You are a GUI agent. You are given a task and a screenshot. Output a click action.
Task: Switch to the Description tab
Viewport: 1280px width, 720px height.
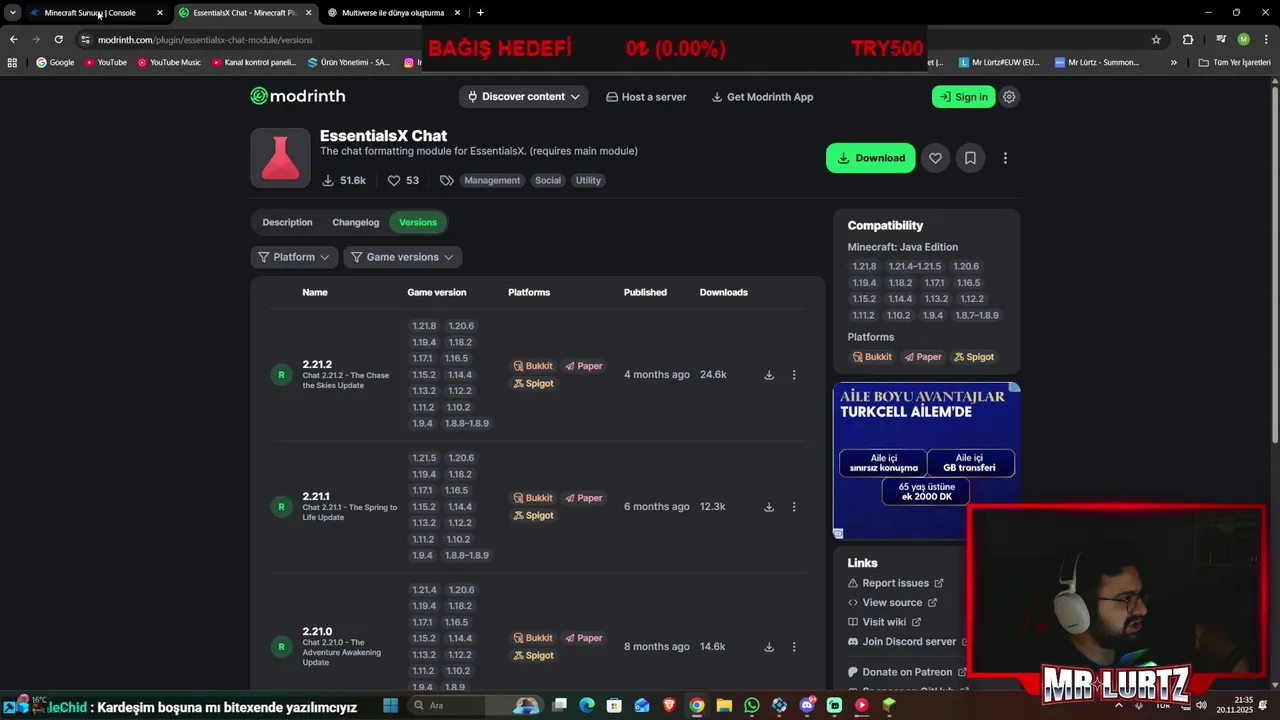[x=287, y=222]
